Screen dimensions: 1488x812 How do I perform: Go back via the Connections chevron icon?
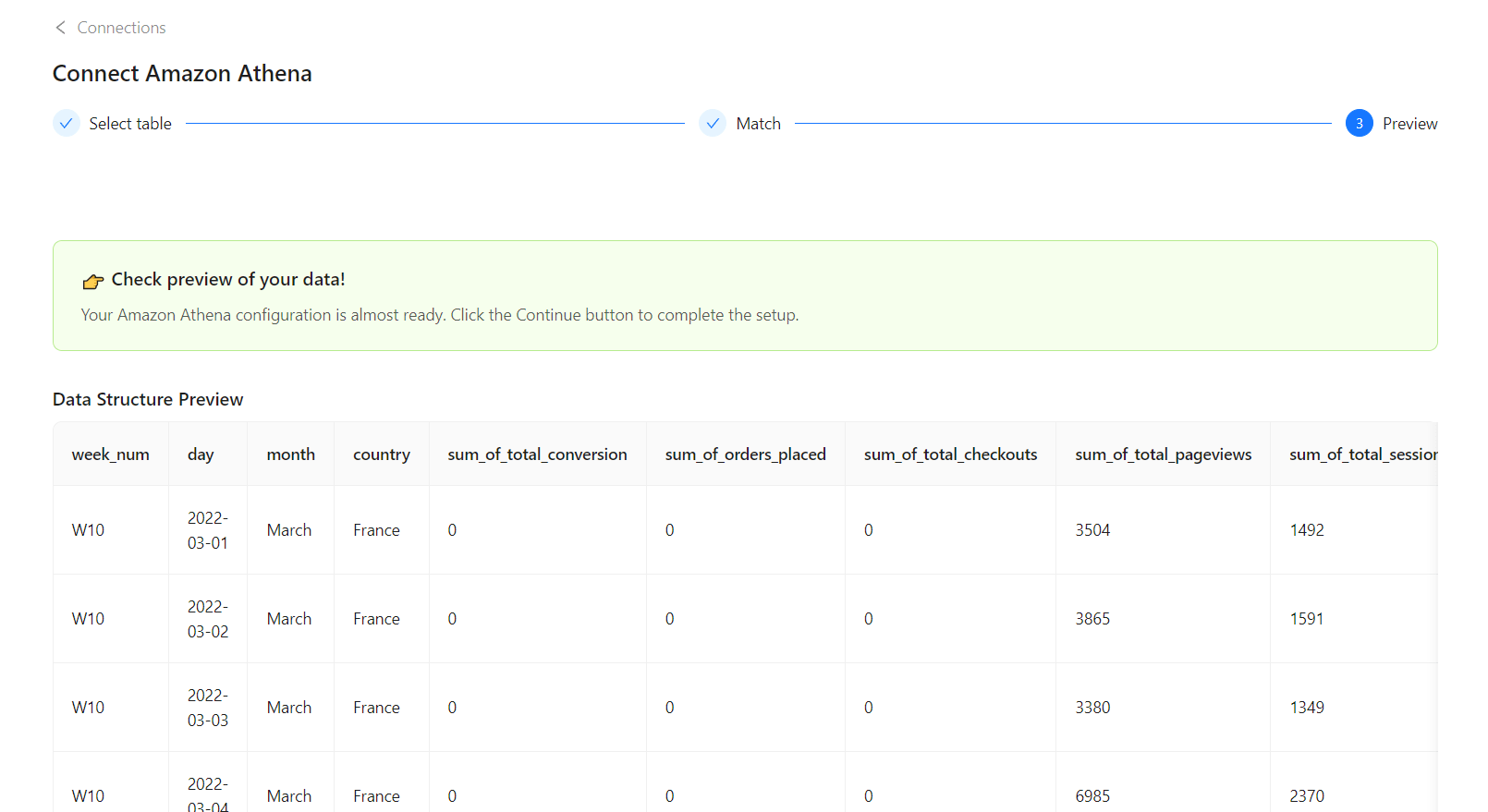click(61, 28)
